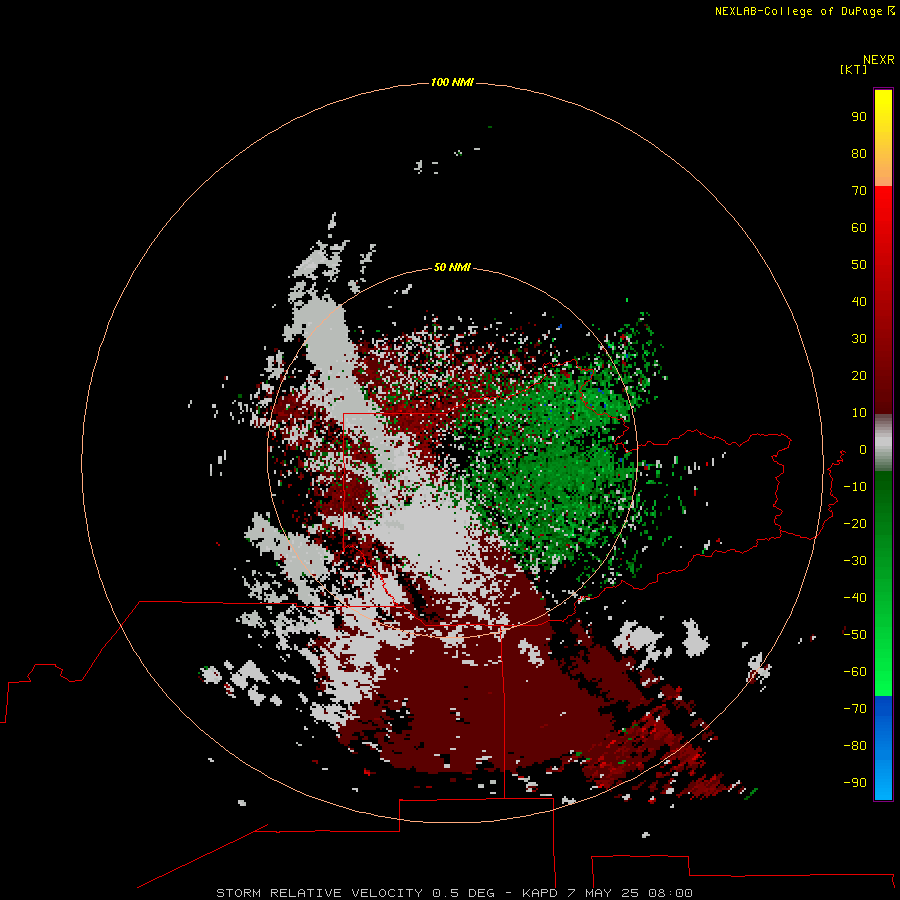Click the -40 value on velocity scale

[855, 598]
